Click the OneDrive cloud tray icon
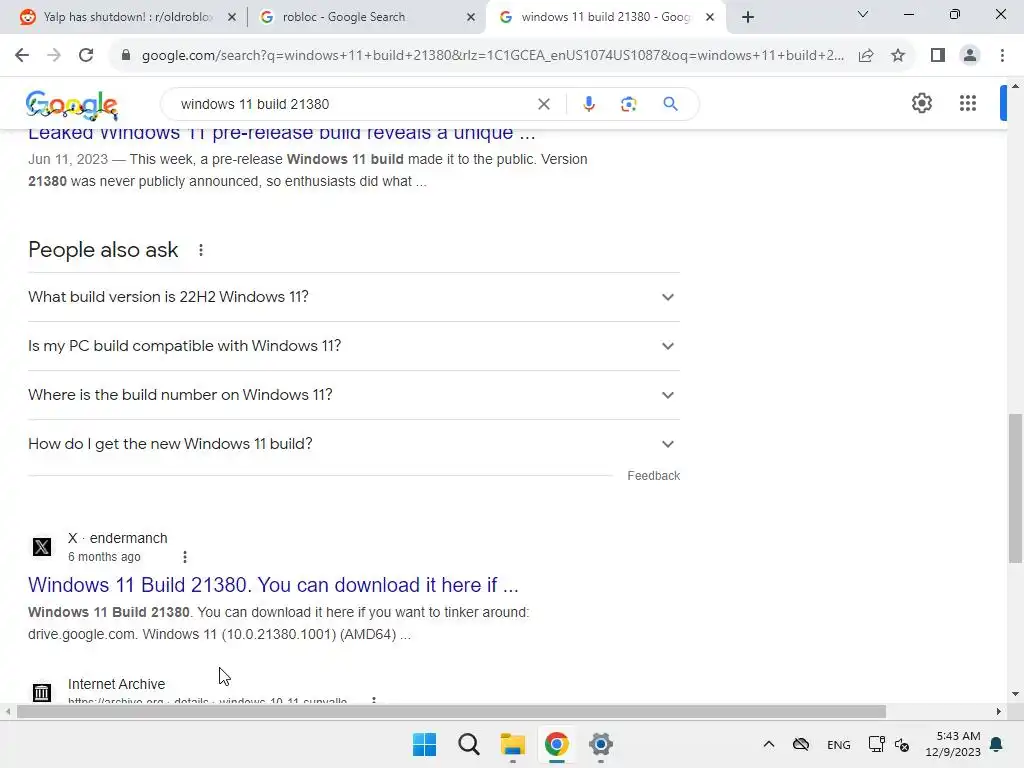This screenshot has width=1024, height=768. (x=801, y=744)
